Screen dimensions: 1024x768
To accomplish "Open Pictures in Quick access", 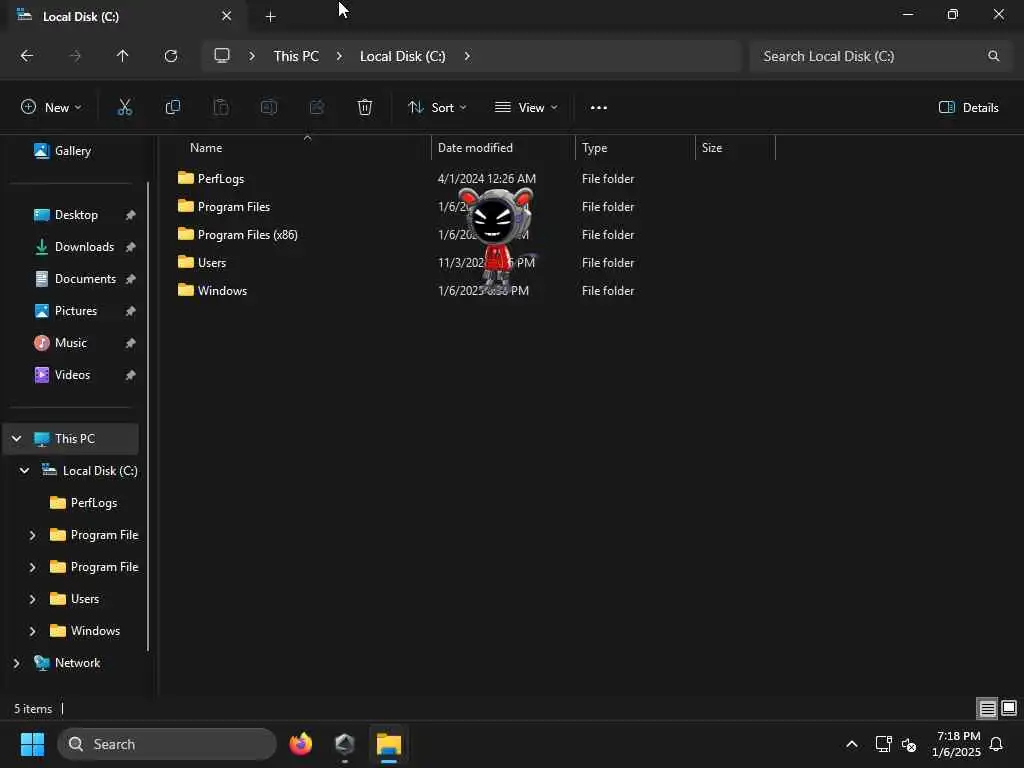I will (76, 311).
